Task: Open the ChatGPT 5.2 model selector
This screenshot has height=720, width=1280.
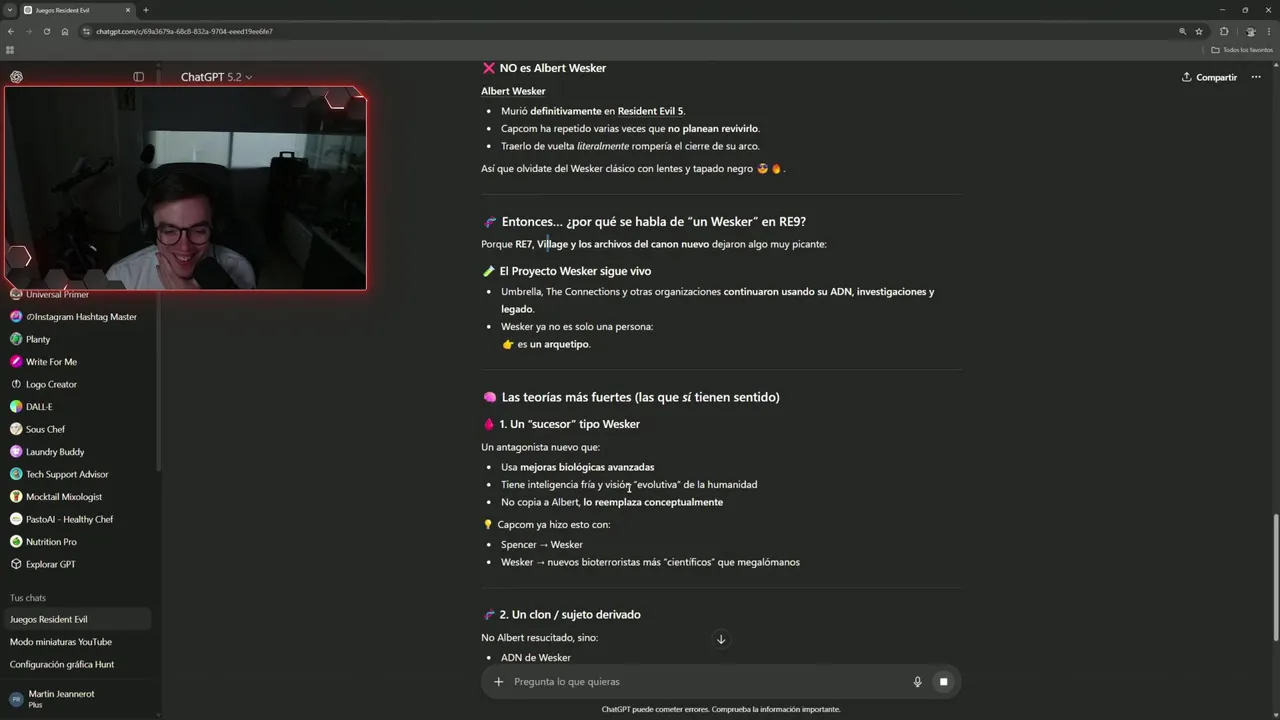Action: click(216, 77)
